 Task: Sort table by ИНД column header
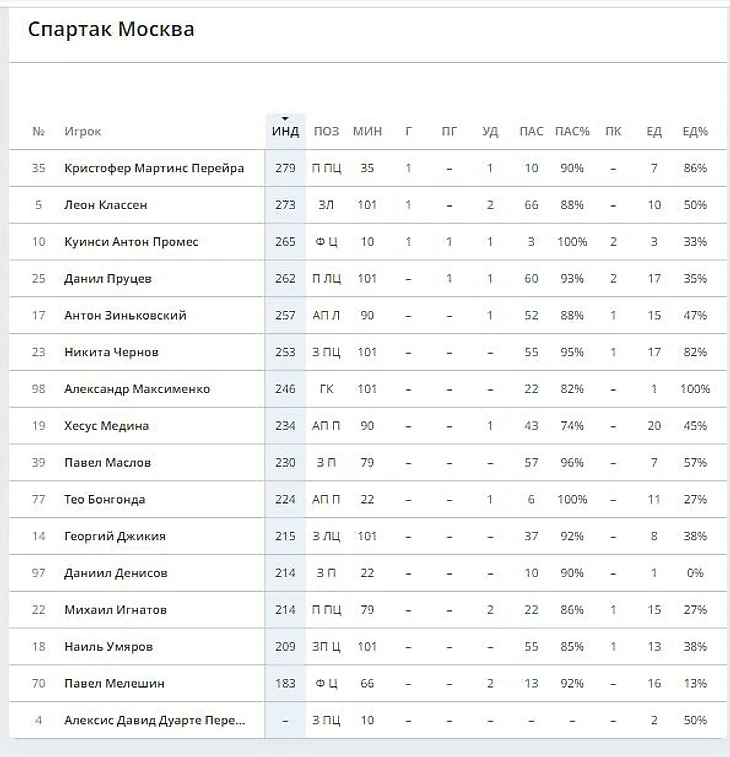point(285,131)
